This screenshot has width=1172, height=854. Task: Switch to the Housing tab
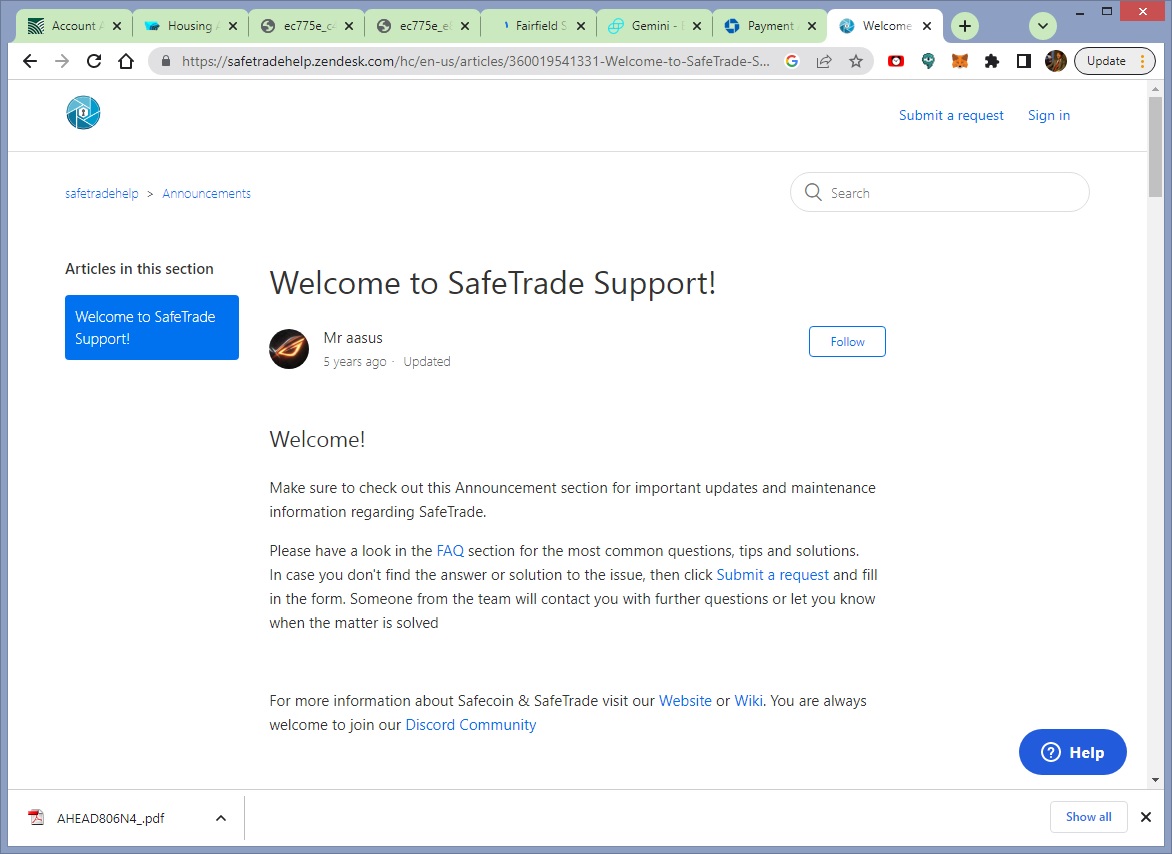coord(190,26)
